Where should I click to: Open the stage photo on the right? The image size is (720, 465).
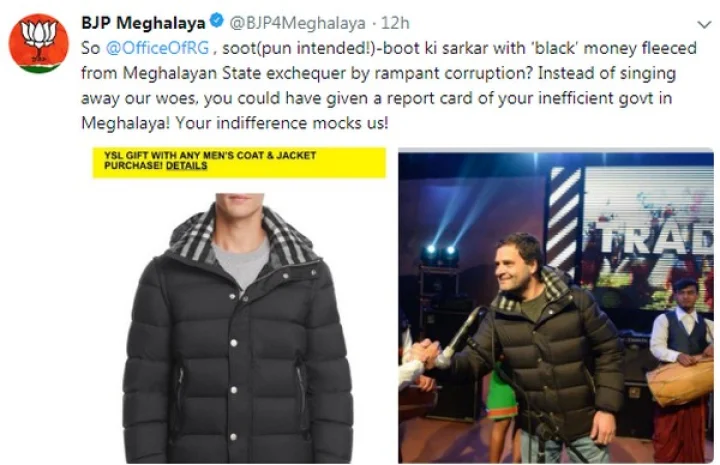(556, 306)
